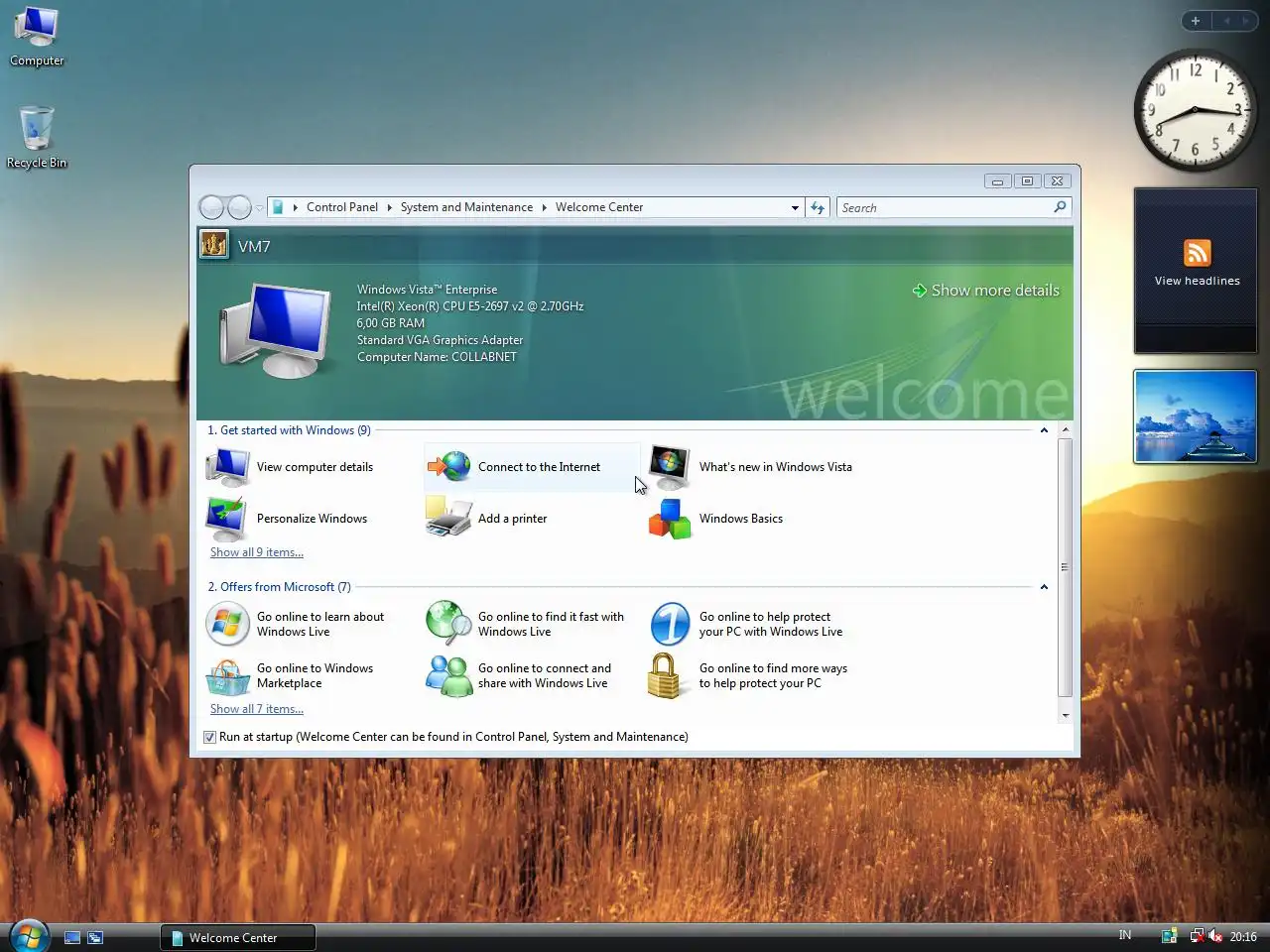
Task: Expand the arrow after Control Panel breadcrumb
Action: (x=390, y=207)
